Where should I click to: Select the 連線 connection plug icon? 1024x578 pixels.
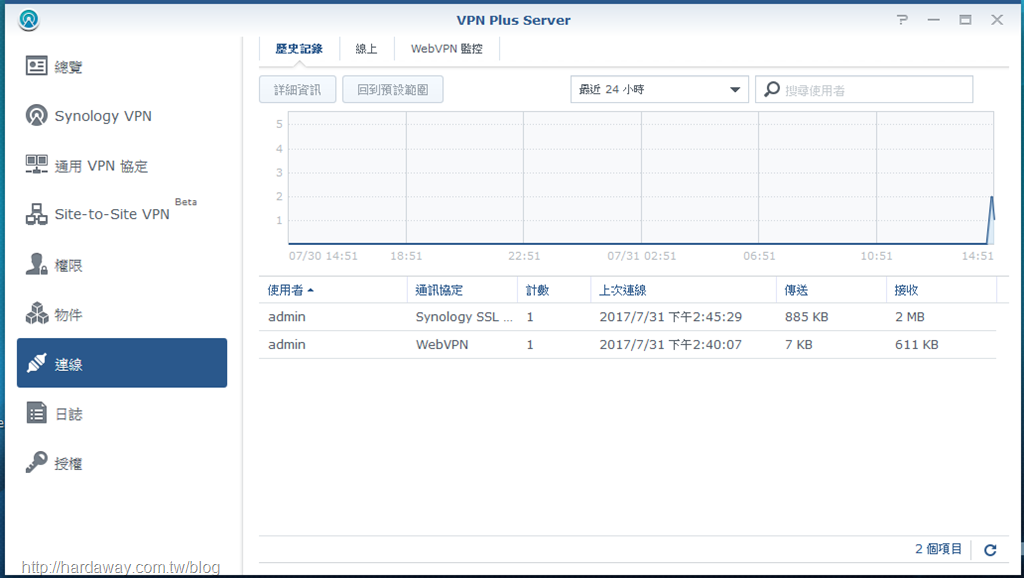click(x=37, y=363)
